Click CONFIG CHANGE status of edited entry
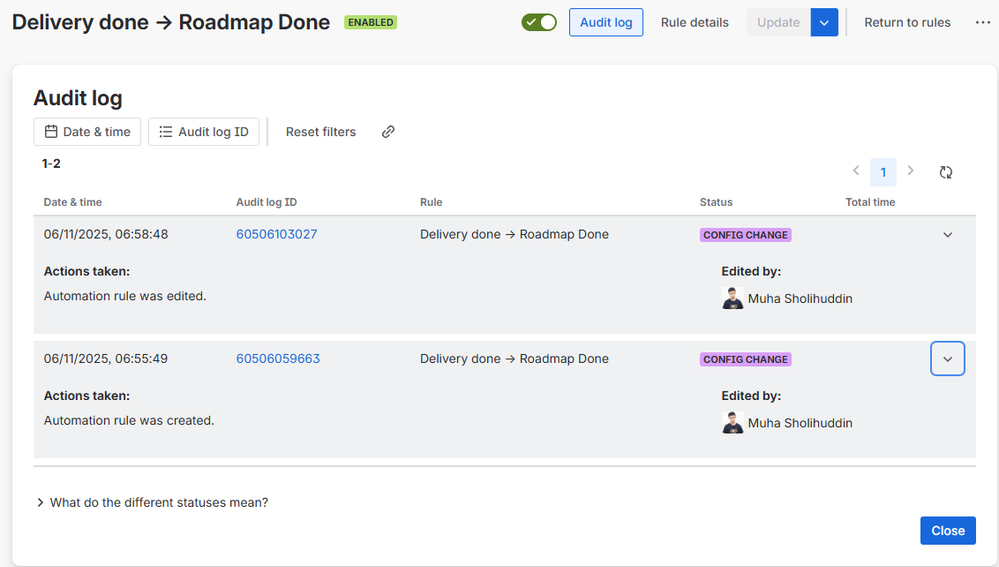The image size is (999, 567). pyautogui.click(x=745, y=235)
